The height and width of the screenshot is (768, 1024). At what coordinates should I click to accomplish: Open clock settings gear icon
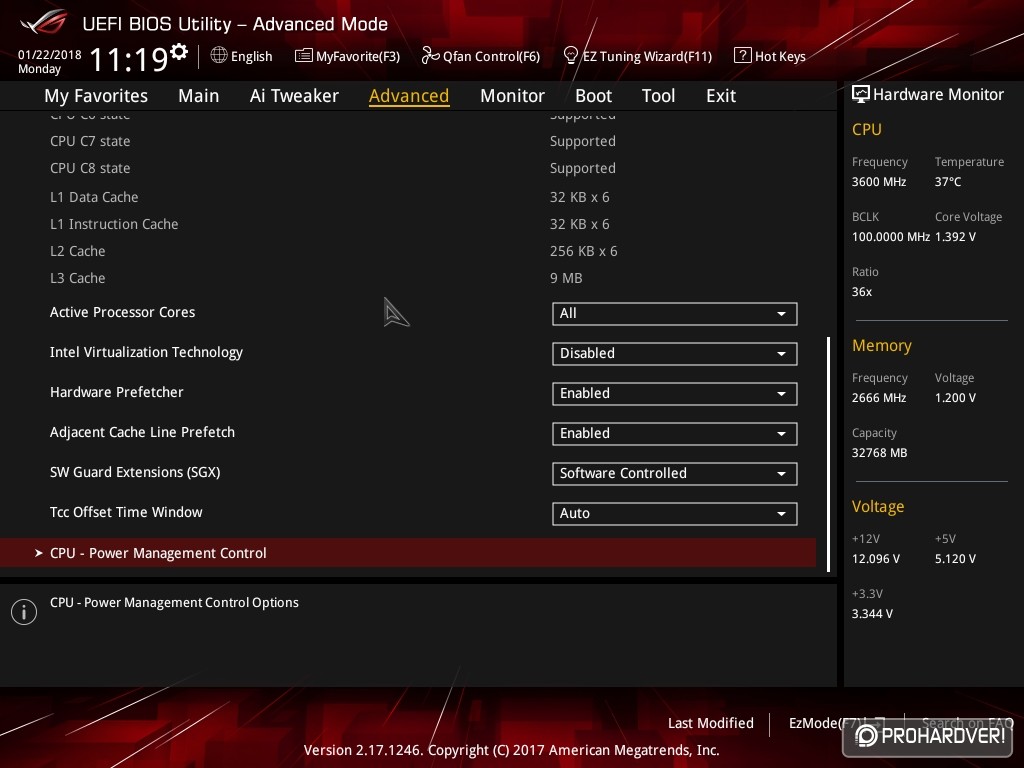click(179, 52)
